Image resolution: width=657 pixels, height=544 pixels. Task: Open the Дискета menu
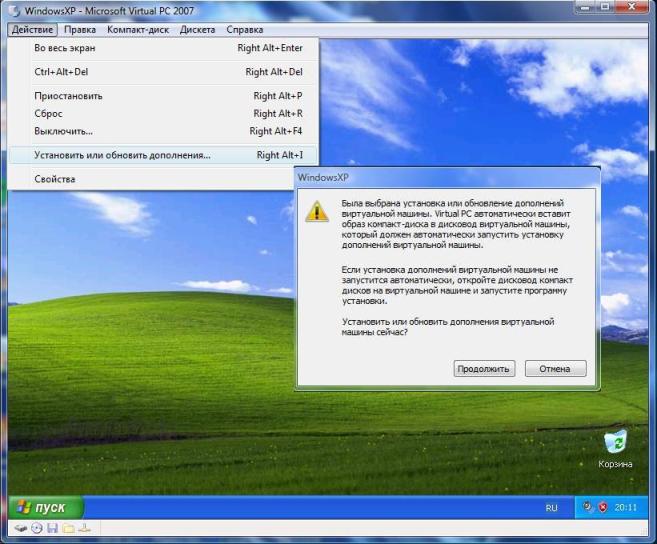(x=197, y=30)
